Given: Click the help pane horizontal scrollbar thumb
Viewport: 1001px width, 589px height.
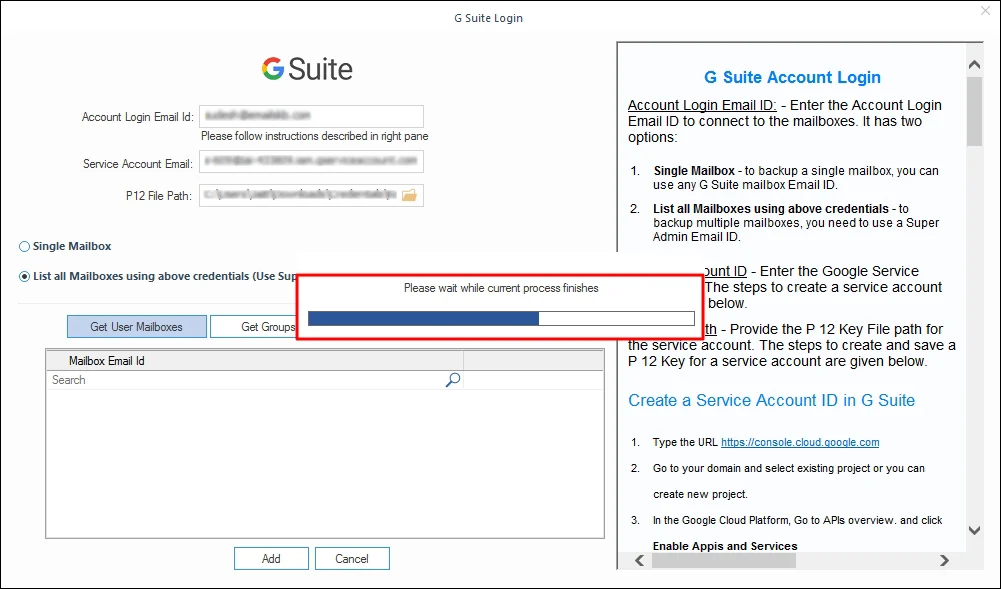Looking at the screenshot, I should pyautogui.click(x=724, y=560).
